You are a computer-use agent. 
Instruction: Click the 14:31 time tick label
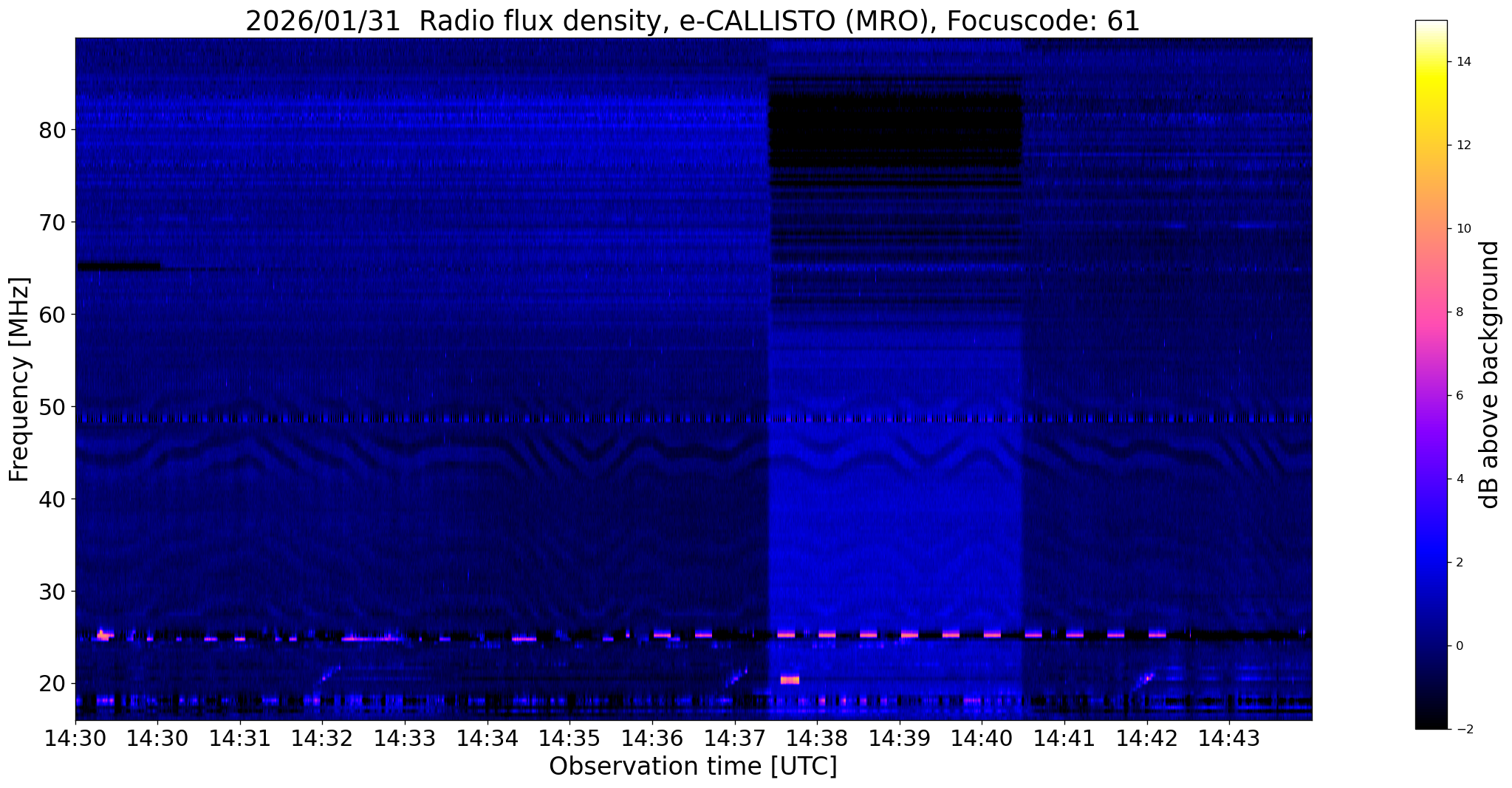click(x=239, y=738)
